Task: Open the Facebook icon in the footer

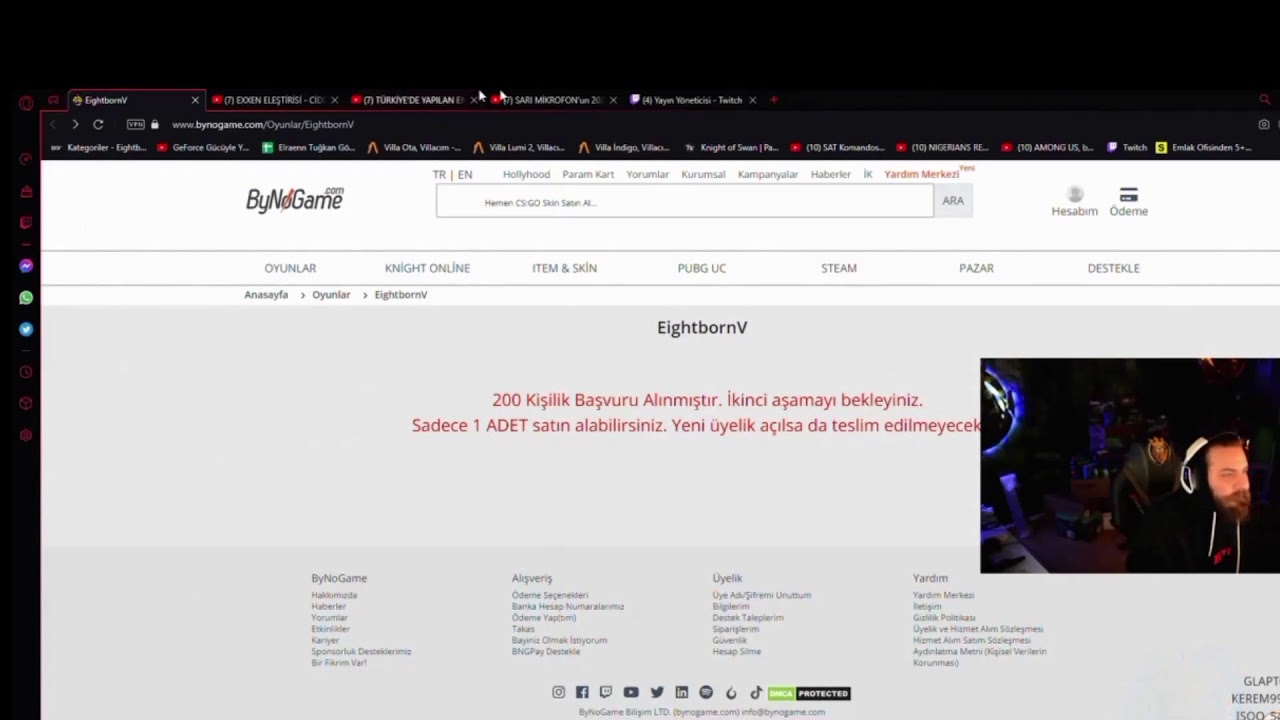Action: point(582,692)
